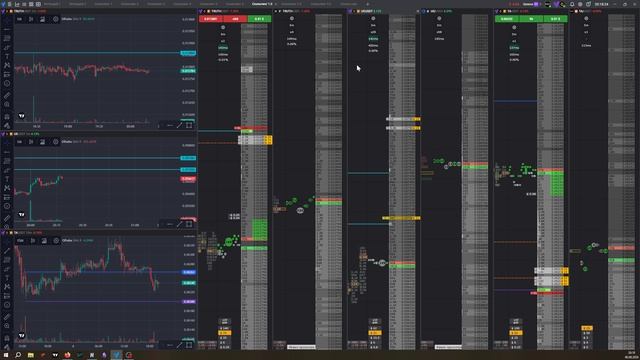Screen dimensions: 640x360
Task: Click the purple horizontal line label on bottom chart
Action: [x=189, y=302]
